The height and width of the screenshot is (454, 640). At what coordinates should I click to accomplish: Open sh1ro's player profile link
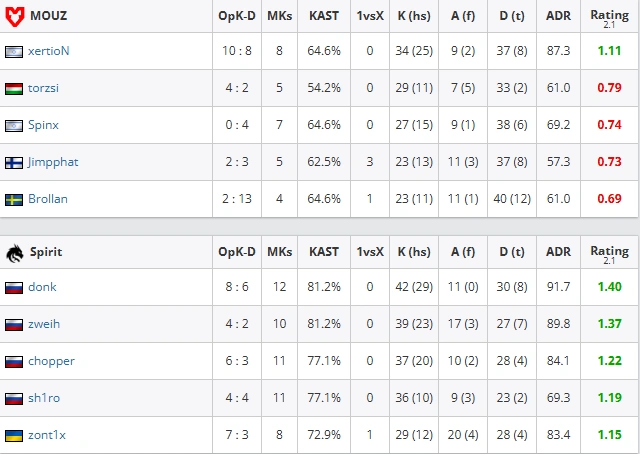click(x=44, y=398)
